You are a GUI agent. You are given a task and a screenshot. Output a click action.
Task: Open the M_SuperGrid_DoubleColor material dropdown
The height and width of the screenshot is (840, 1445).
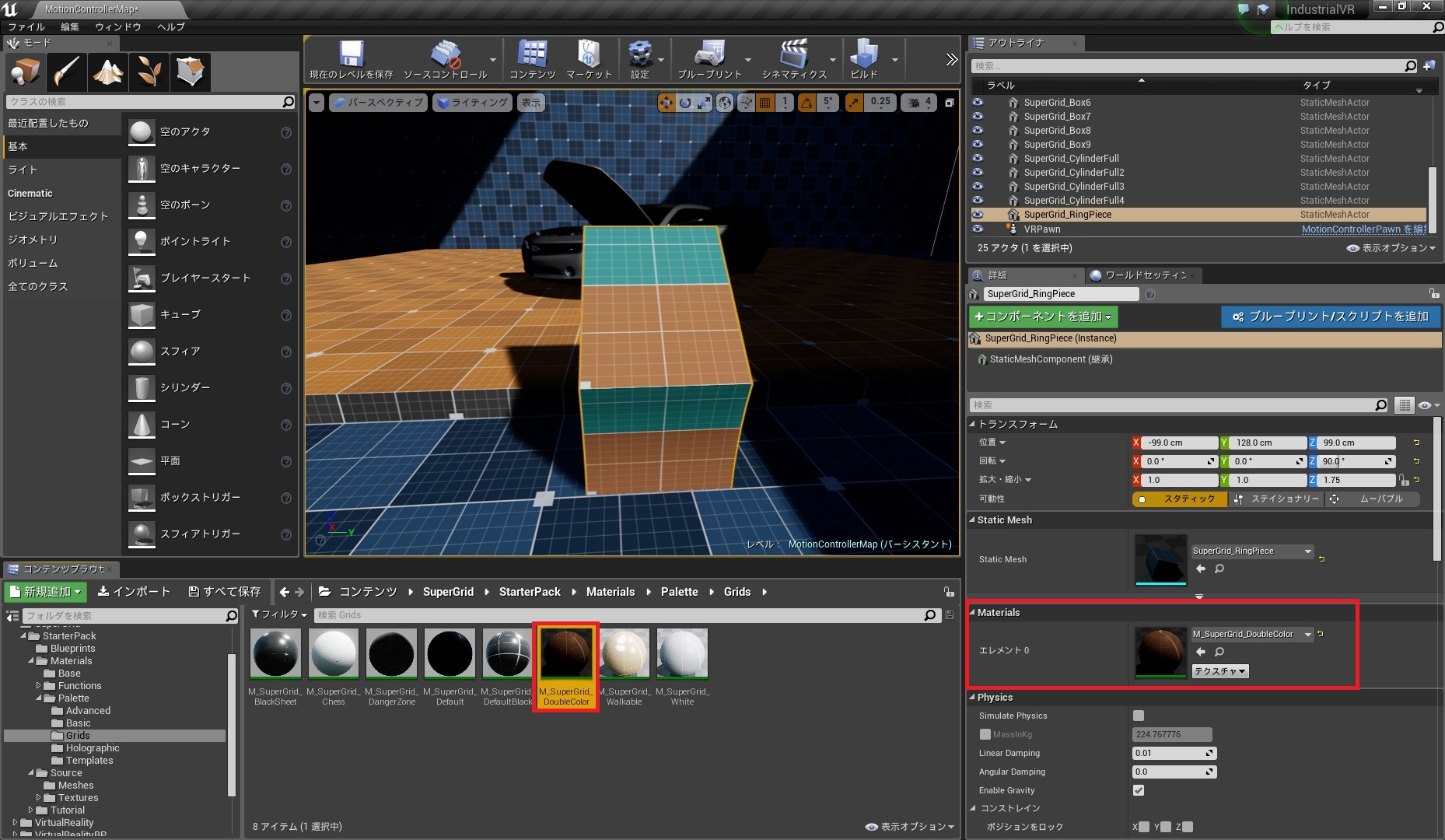click(x=1252, y=634)
